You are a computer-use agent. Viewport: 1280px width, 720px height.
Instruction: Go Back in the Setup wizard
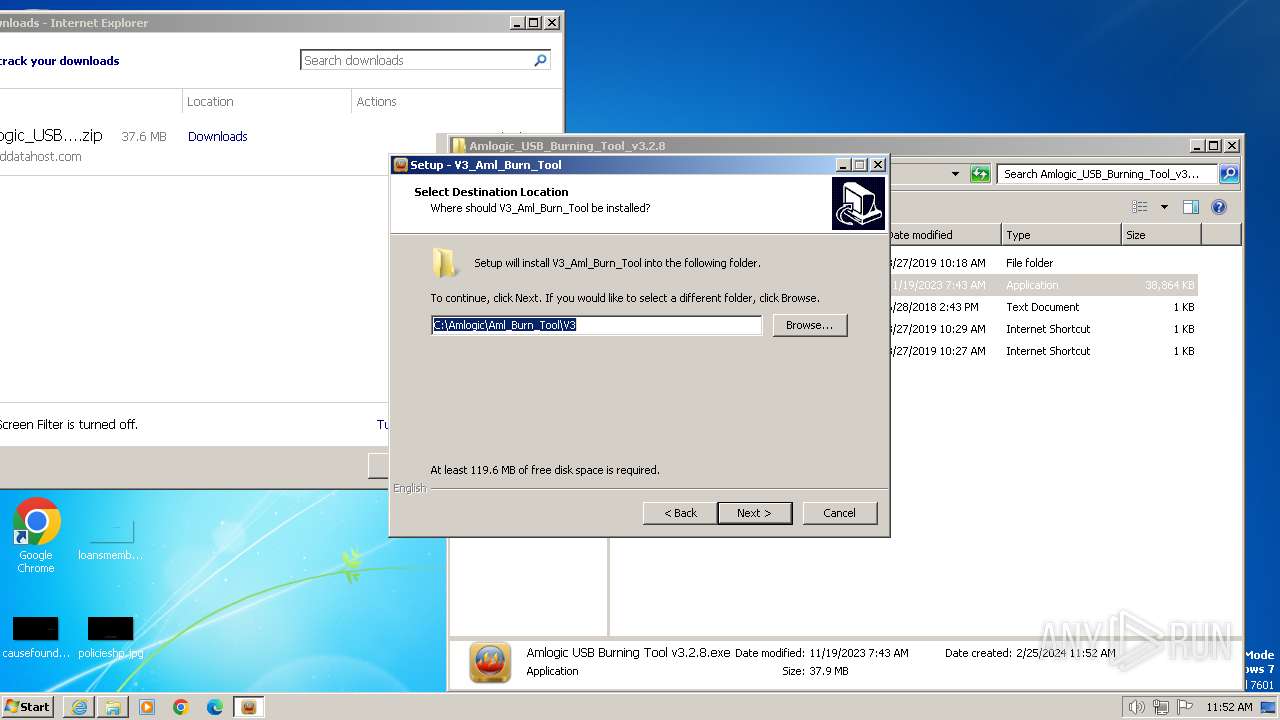pyautogui.click(x=680, y=513)
